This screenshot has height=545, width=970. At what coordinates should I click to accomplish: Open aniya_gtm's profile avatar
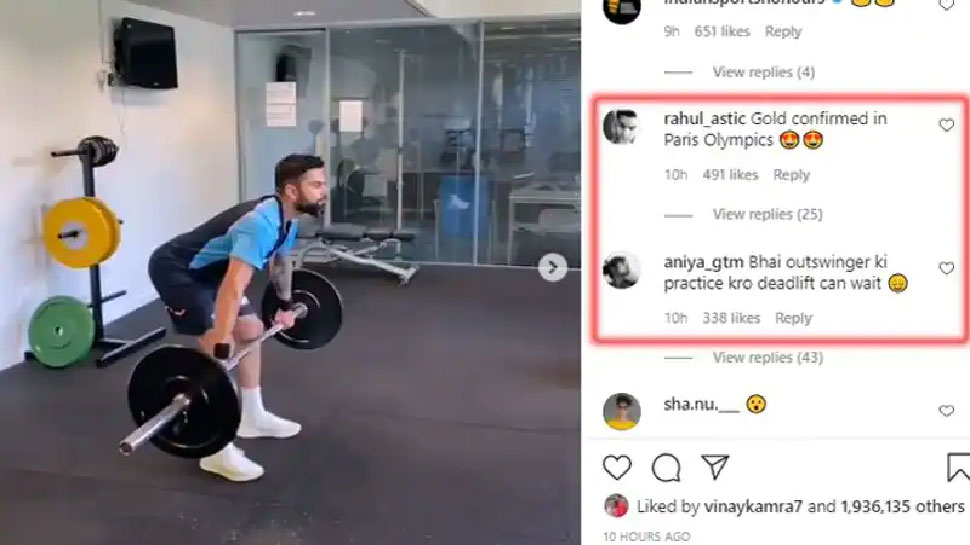coord(621,270)
